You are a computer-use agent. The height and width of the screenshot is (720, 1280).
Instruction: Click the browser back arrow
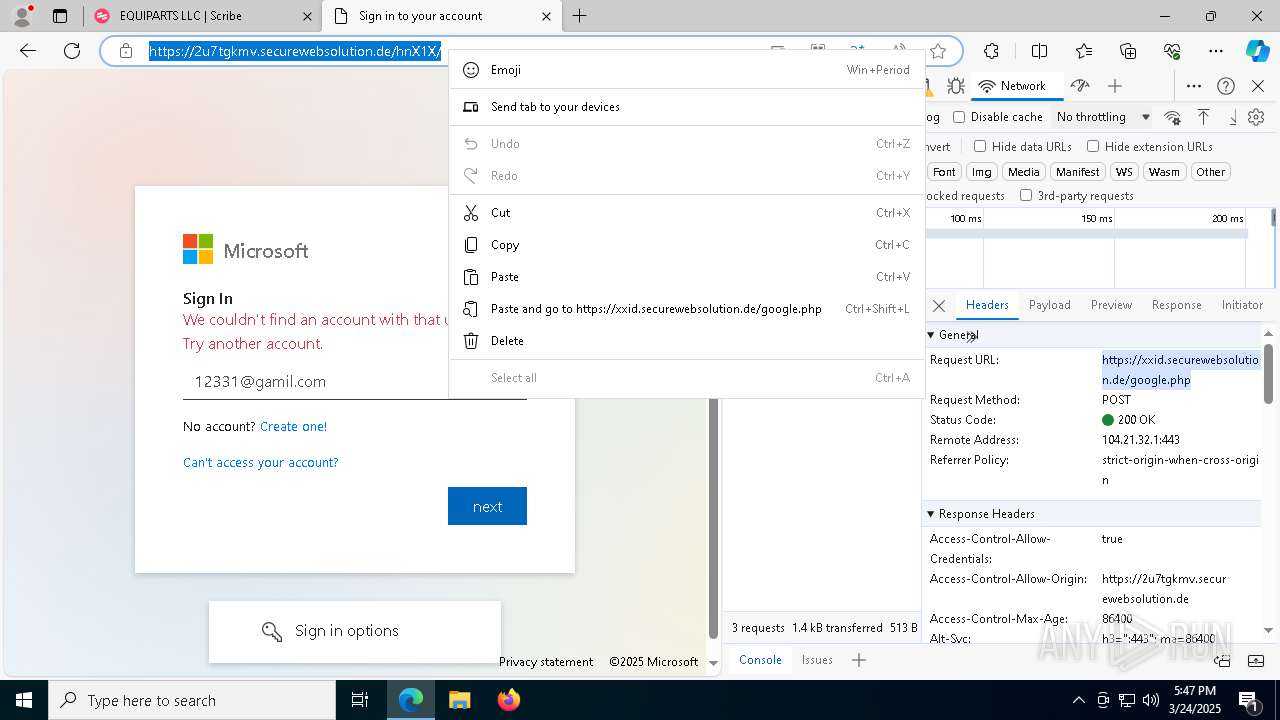click(x=28, y=51)
